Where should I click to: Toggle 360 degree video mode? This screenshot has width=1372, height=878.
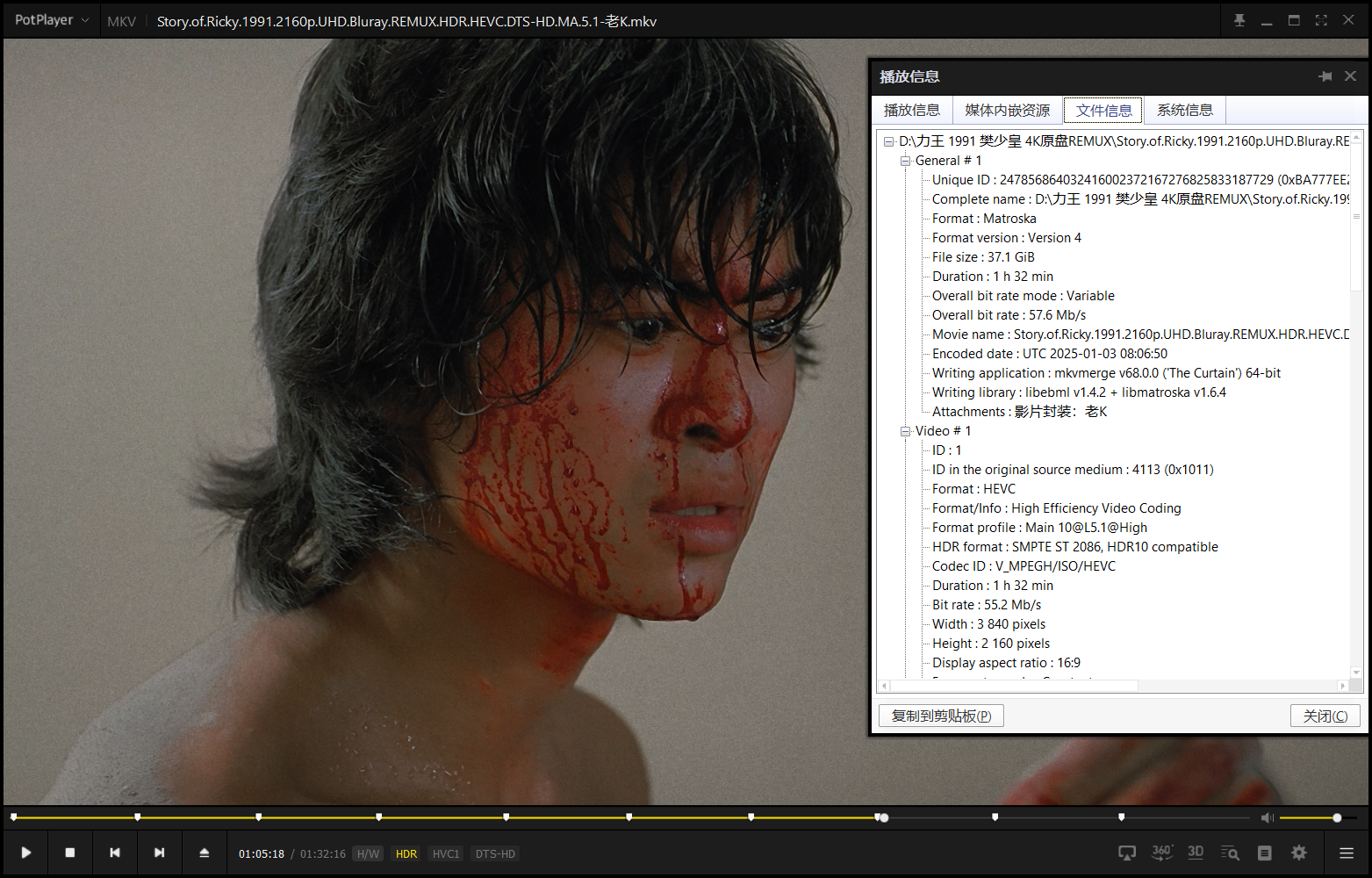click(1162, 853)
